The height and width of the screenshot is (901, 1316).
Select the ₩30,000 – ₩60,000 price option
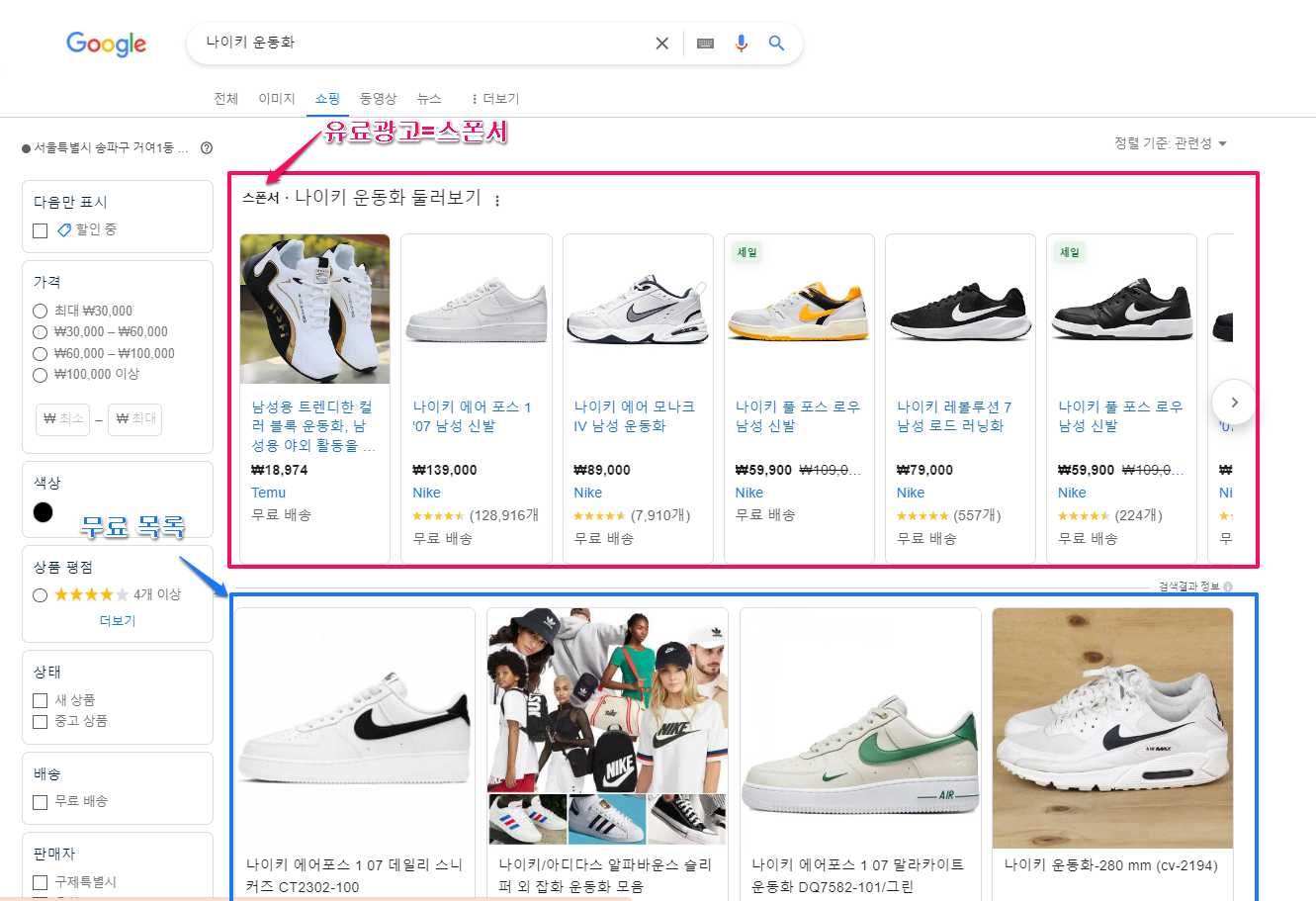click(x=41, y=332)
